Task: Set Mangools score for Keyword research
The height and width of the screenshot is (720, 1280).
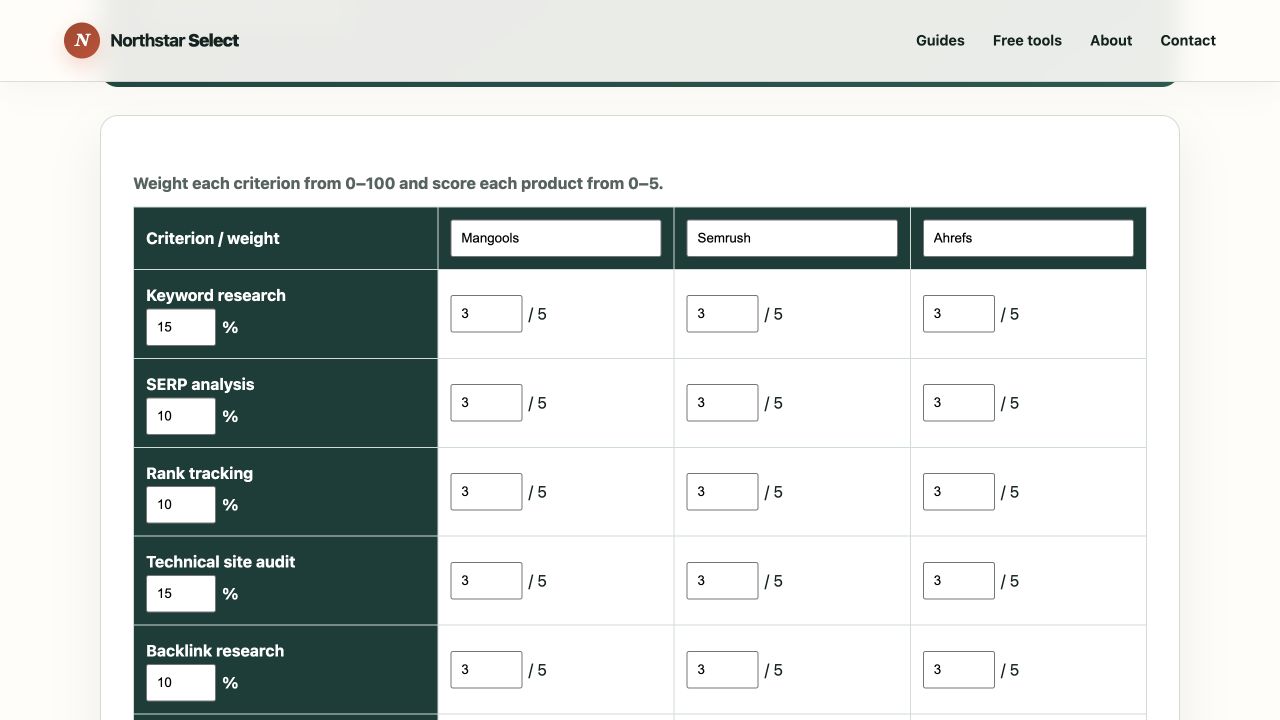Action: [486, 314]
